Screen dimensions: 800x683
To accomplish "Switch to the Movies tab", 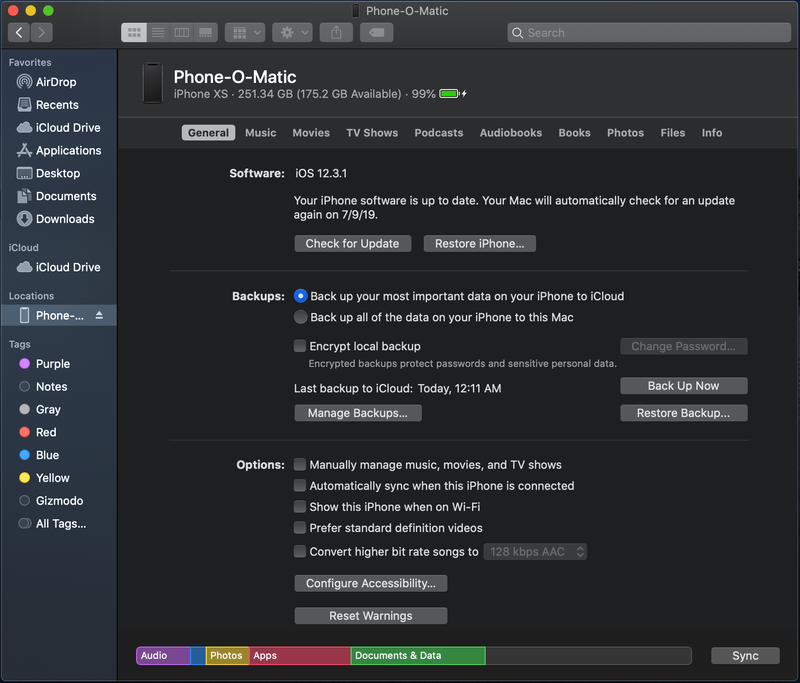I will coord(311,133).
